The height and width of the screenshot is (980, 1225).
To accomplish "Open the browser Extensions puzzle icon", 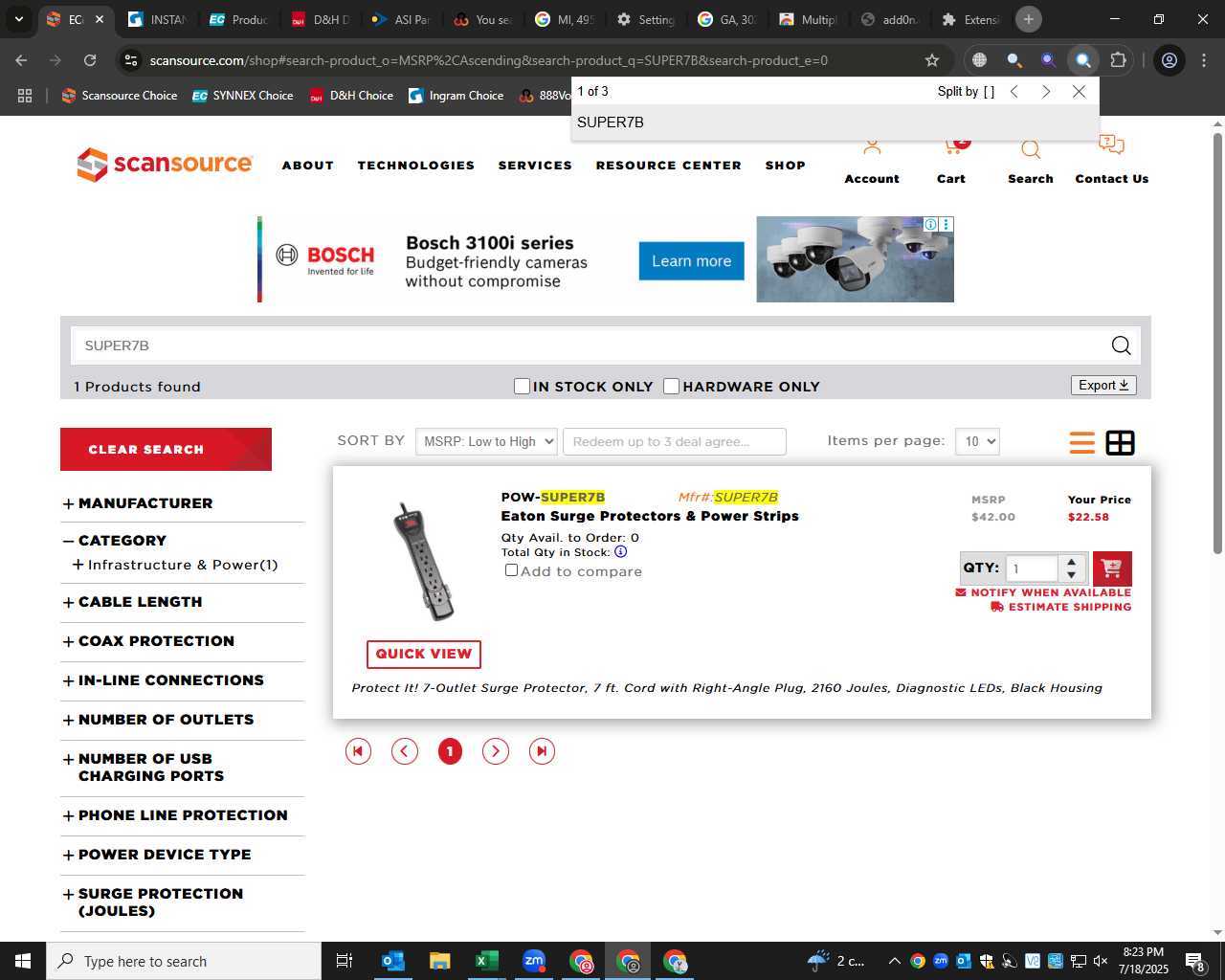I will click(1118, 60).
